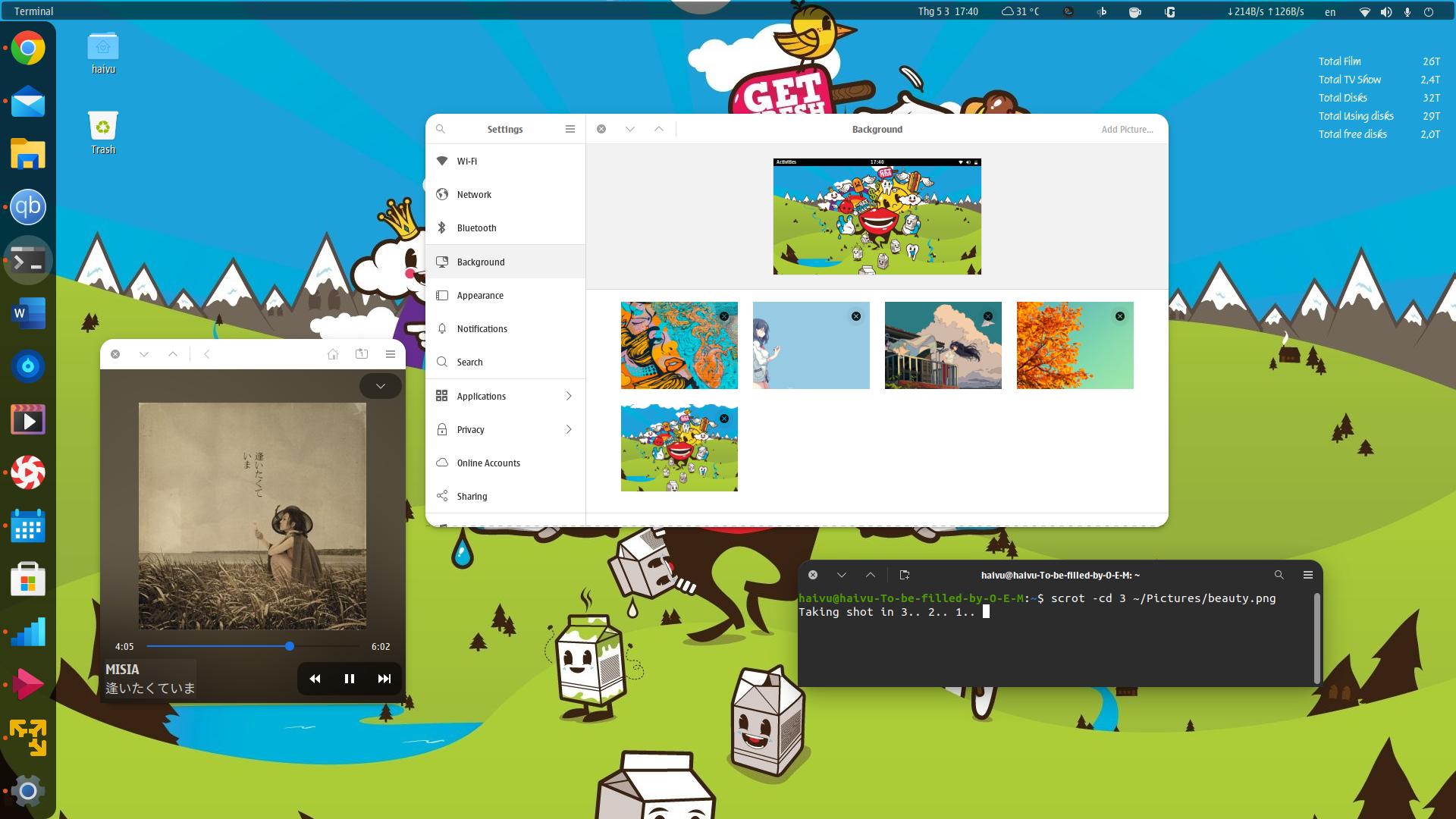
Task: Click the album cover art in music player
Action: coord(253,516)
